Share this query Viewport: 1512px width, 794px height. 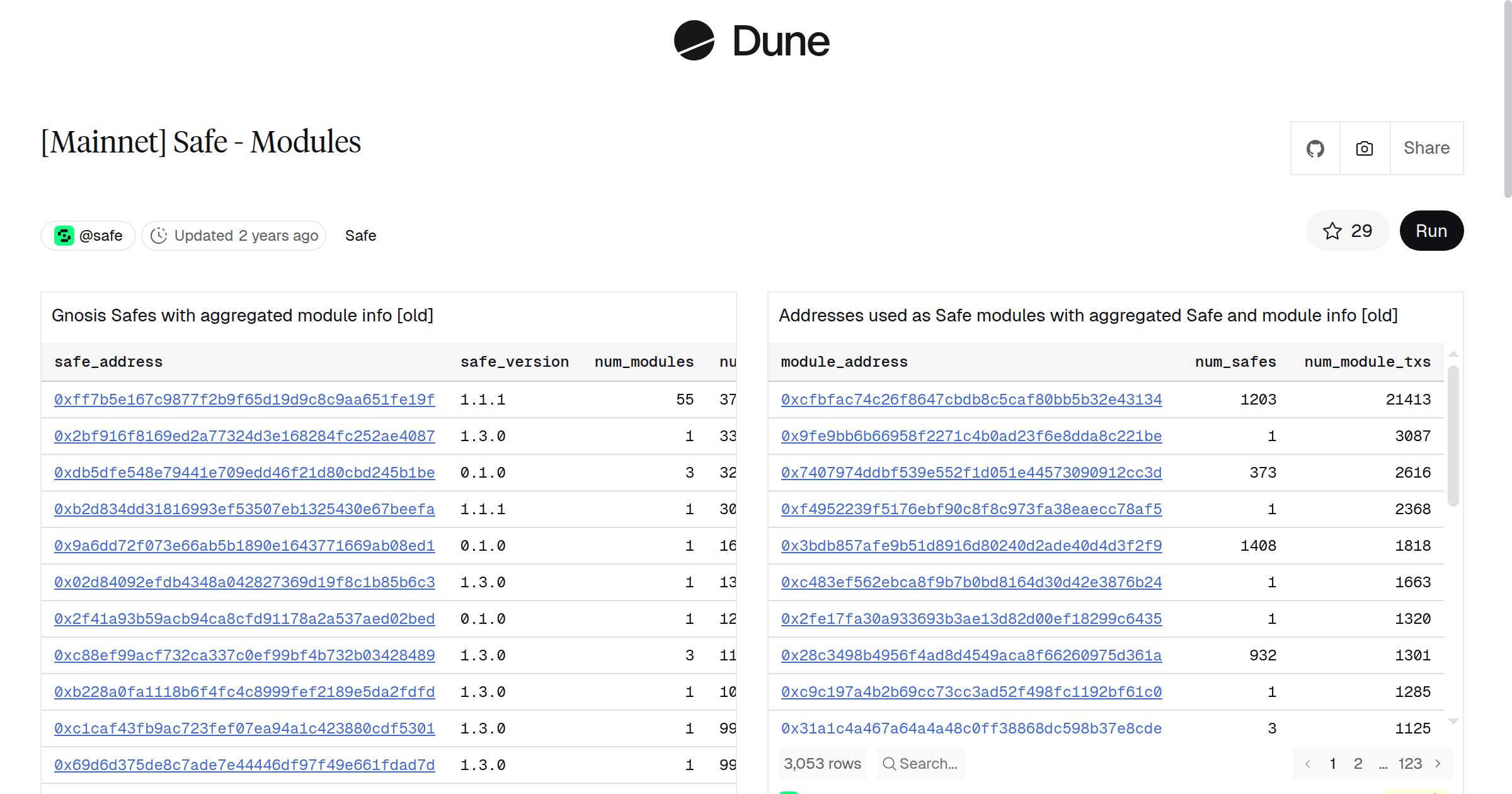1426,147
